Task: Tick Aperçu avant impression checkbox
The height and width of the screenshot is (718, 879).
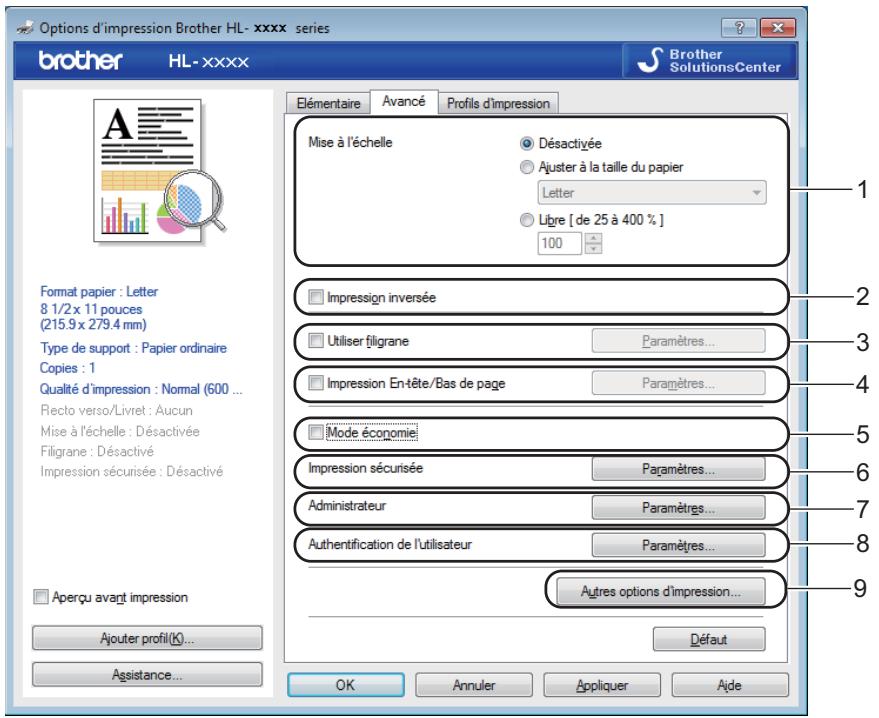Action: 41,597
